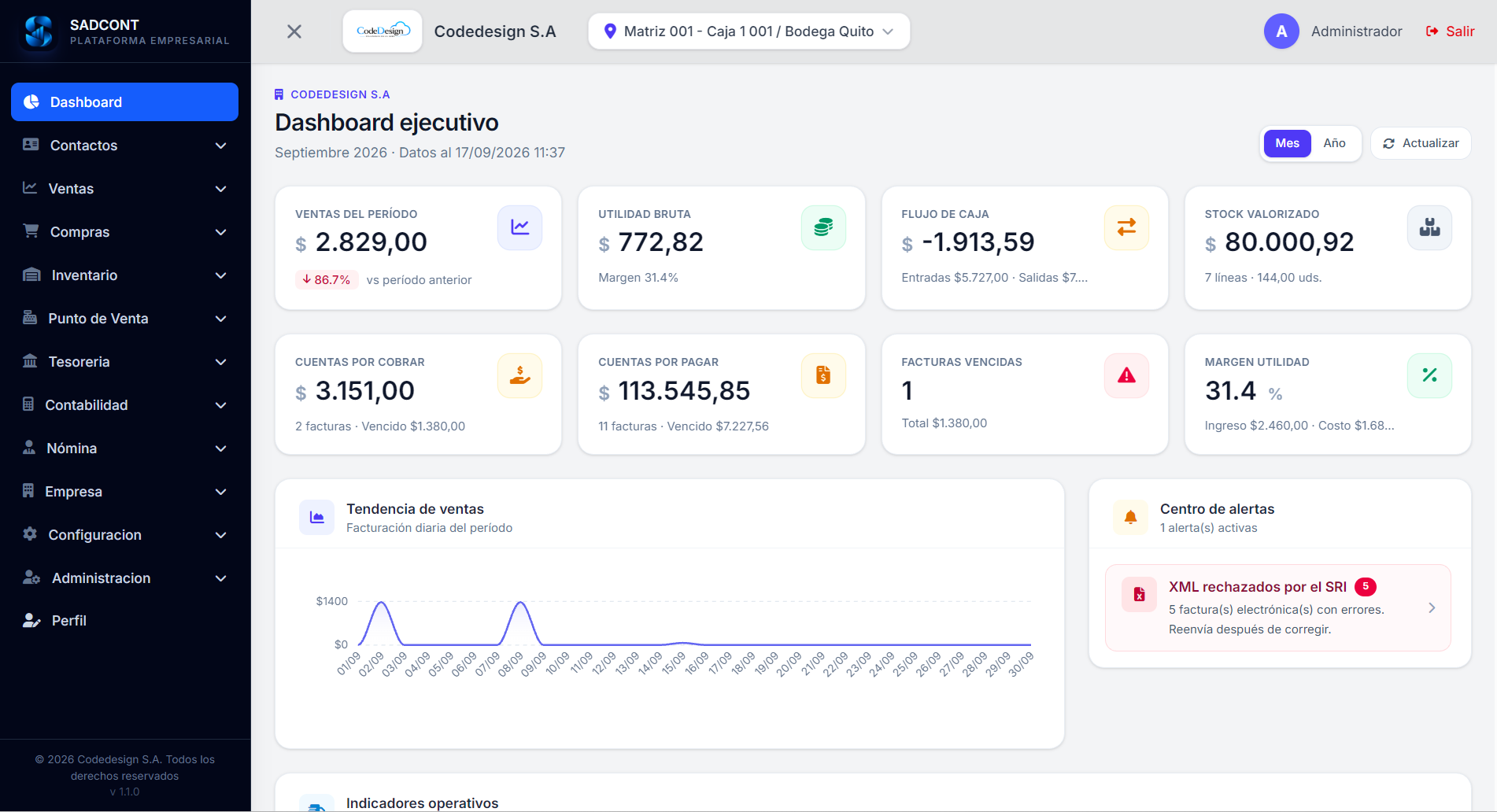Expand the Nómina menu
The width and height of the screenshot is (1497, 812).
[x=124, y=448]
